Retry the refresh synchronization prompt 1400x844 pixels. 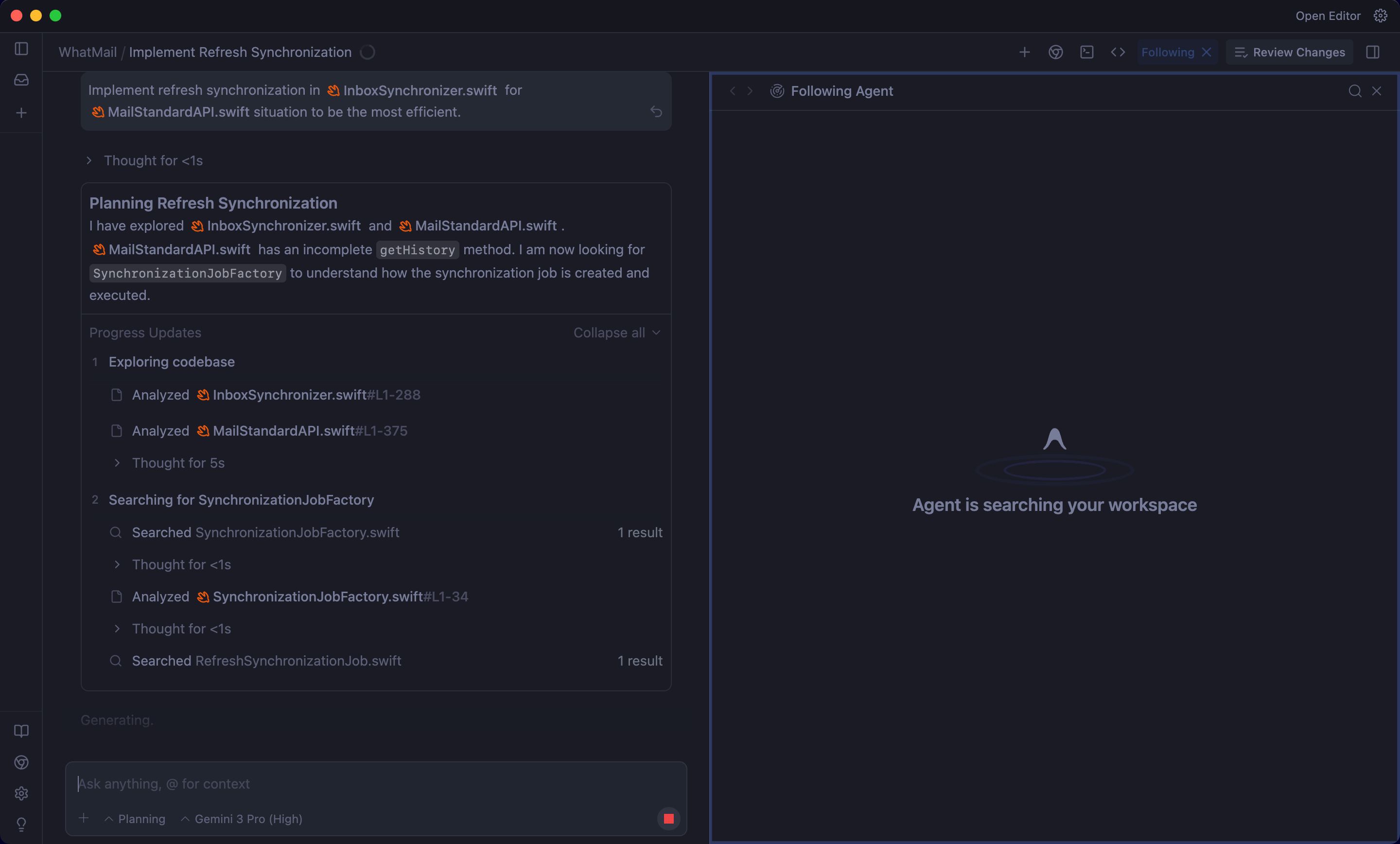pyautogui.click(x=657, y=112)
